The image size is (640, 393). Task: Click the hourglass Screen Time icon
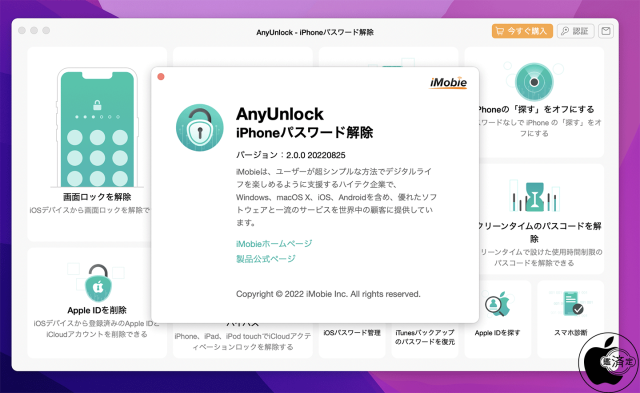pos(534,197)
